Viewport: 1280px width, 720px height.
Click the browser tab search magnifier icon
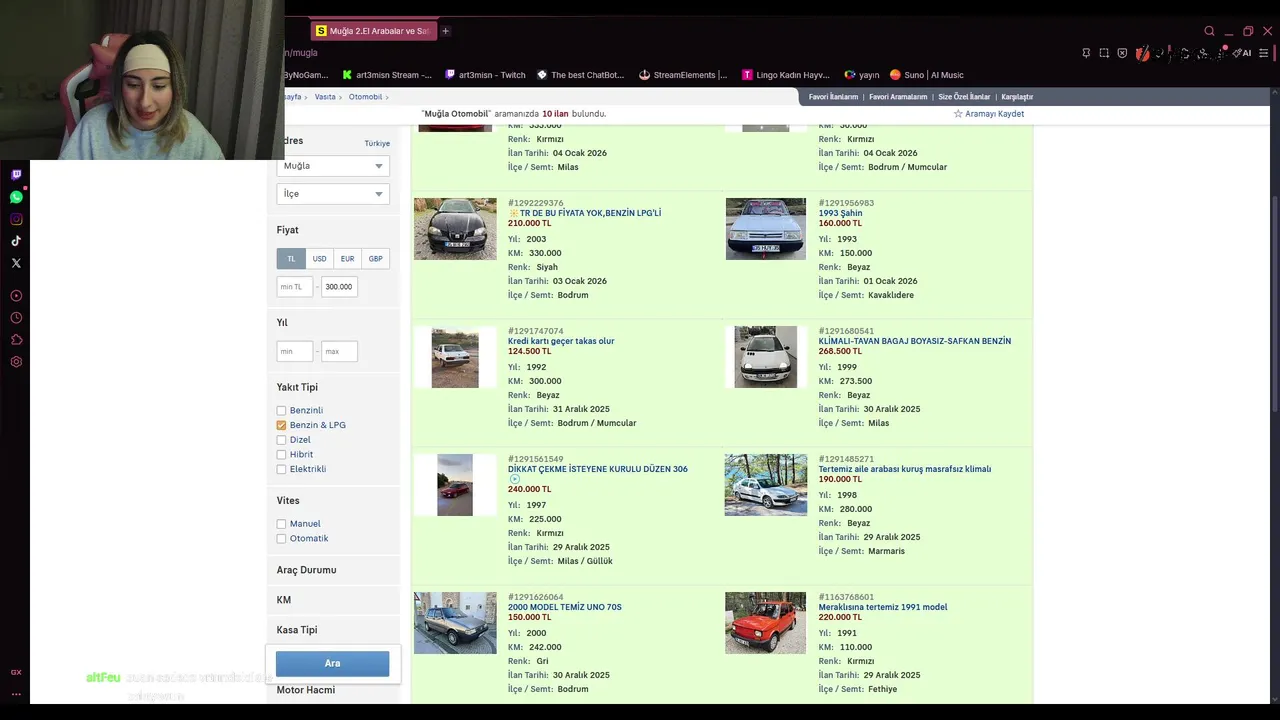click(x=1209, y=31)
